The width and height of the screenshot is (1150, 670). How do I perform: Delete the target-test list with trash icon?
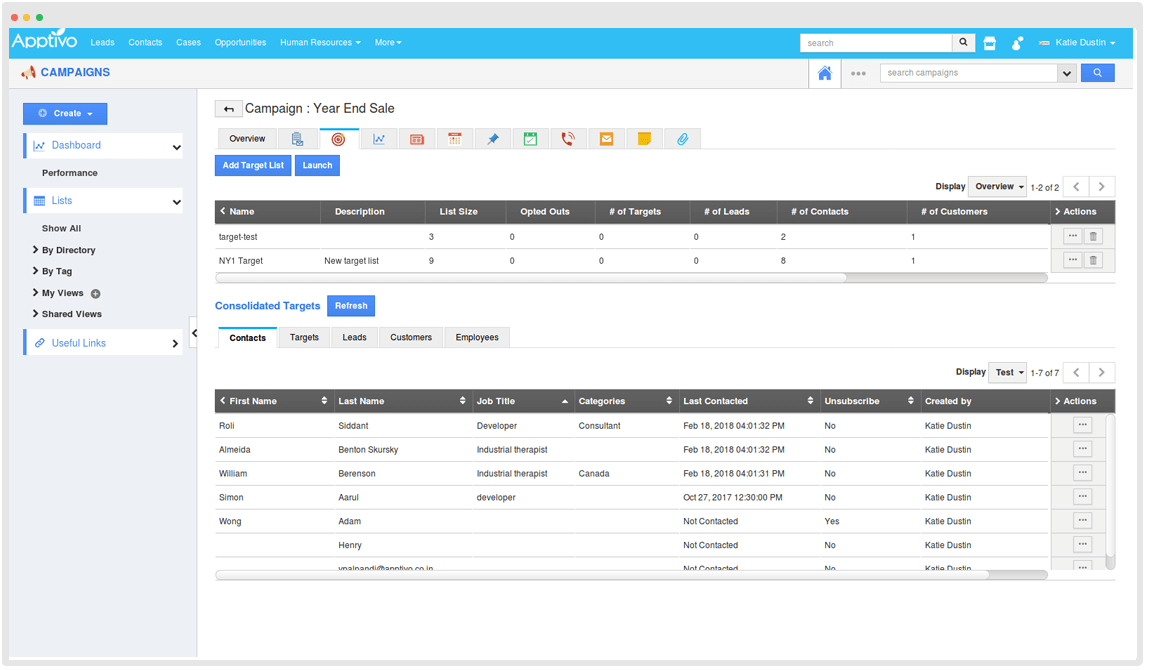pos(1093,236)
